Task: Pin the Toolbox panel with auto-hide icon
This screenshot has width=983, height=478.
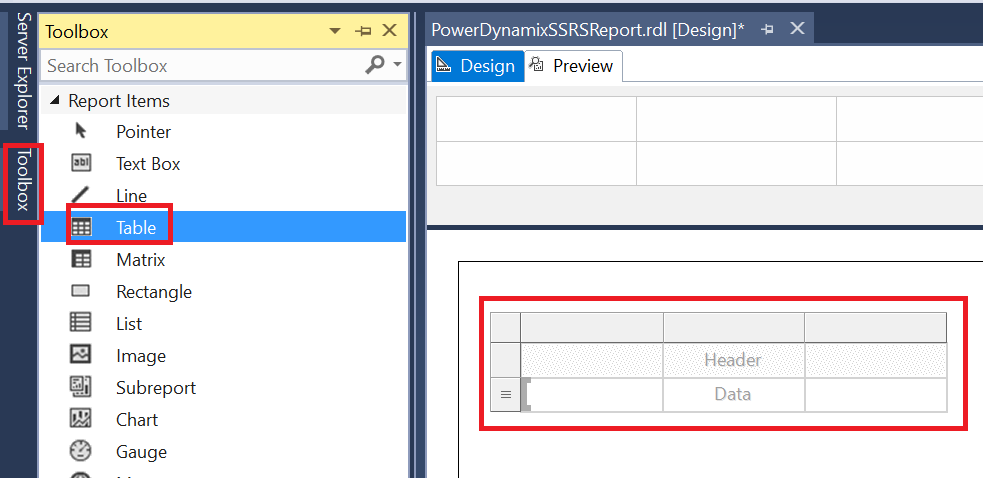Action: tap(362, 31)
